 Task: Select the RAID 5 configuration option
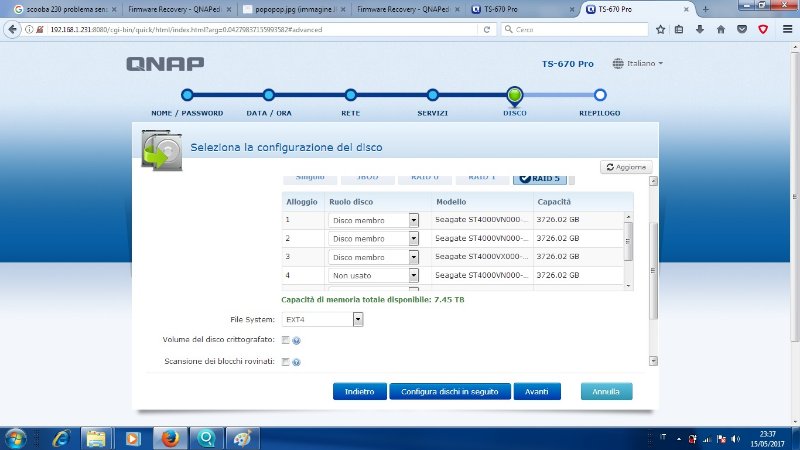[x=540, y=178]
